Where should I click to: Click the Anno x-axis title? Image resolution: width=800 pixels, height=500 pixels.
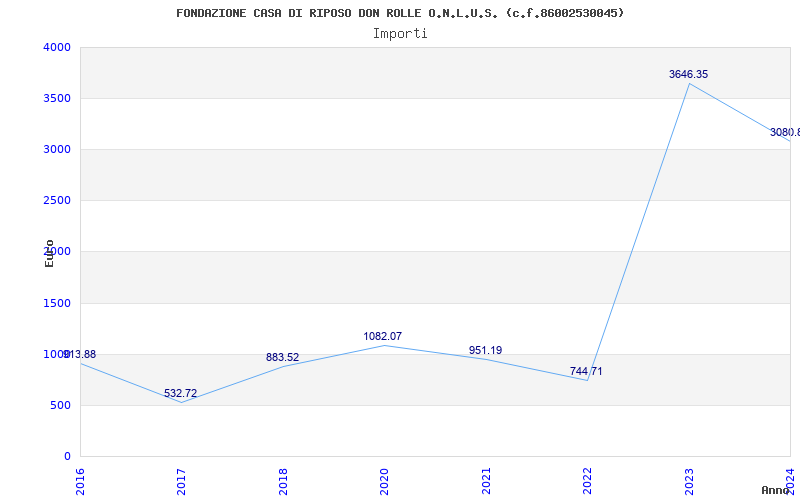[x=776, y=490]
